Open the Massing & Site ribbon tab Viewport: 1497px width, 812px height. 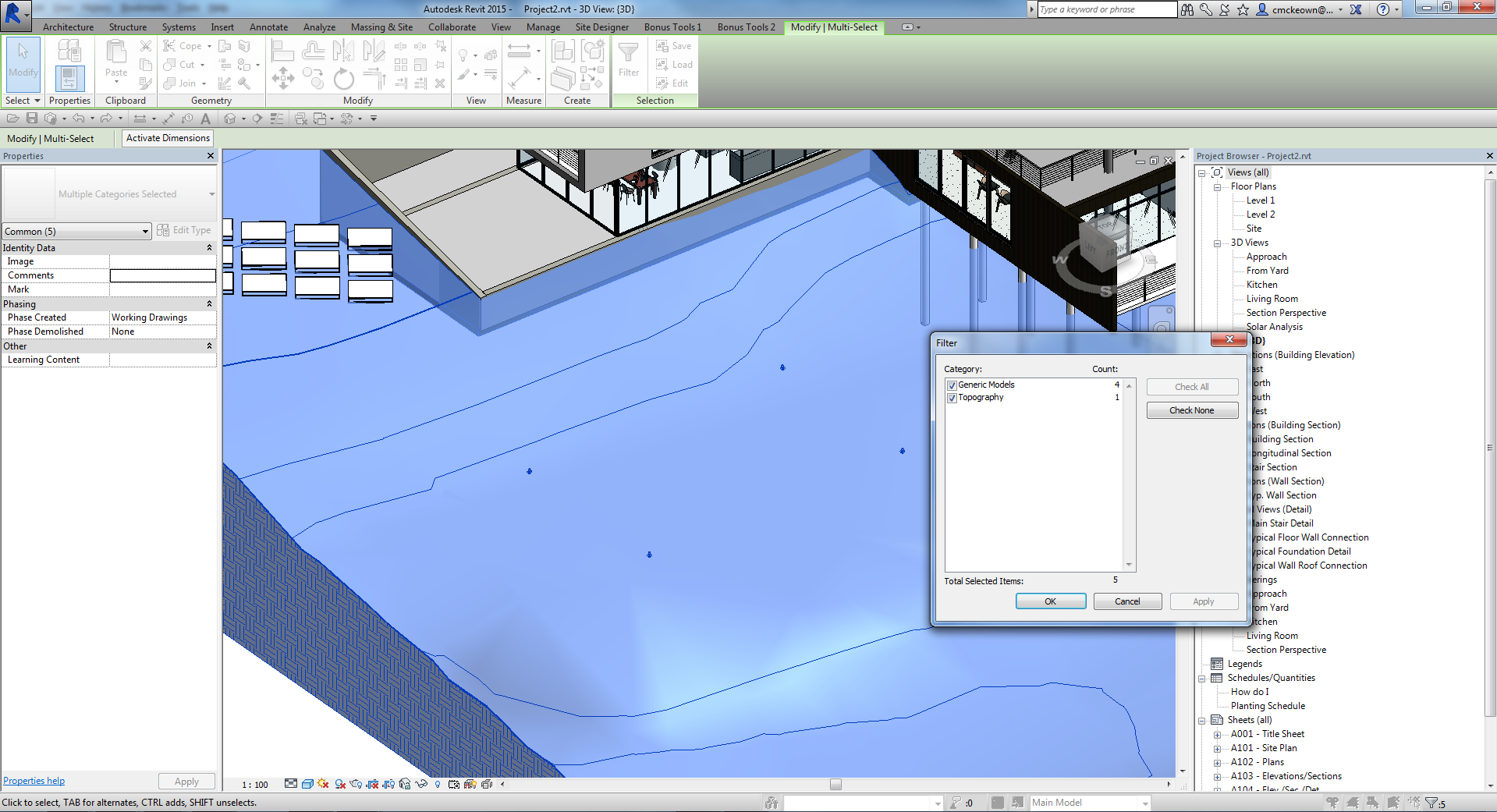click(x=381, y=27)
